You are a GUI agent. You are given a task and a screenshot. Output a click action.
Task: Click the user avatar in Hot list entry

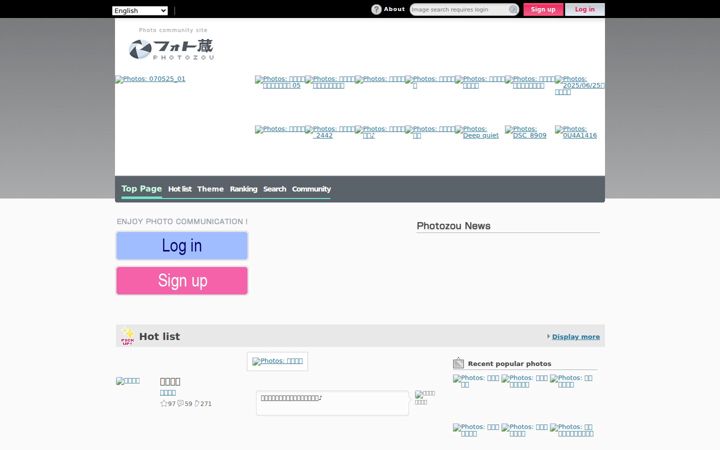tap(128, 381)
